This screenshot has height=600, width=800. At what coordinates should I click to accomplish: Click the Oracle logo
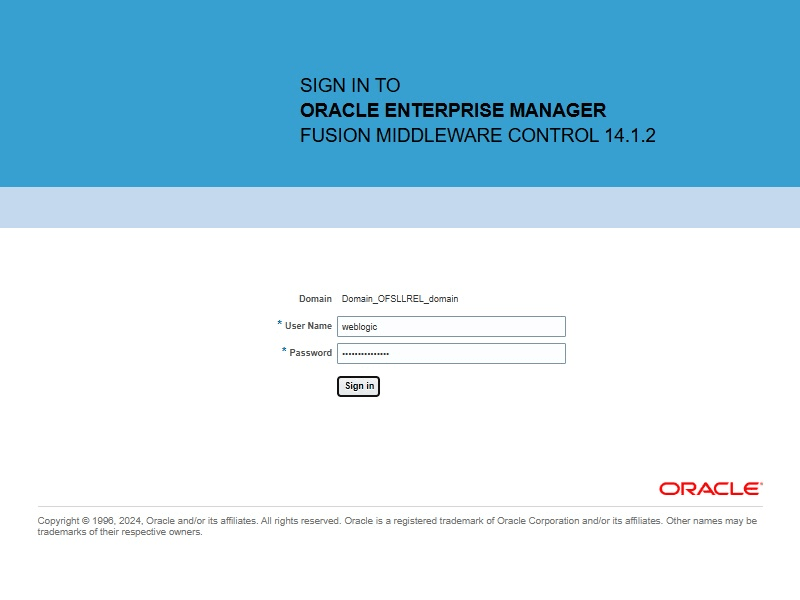(x=711, y=489)
